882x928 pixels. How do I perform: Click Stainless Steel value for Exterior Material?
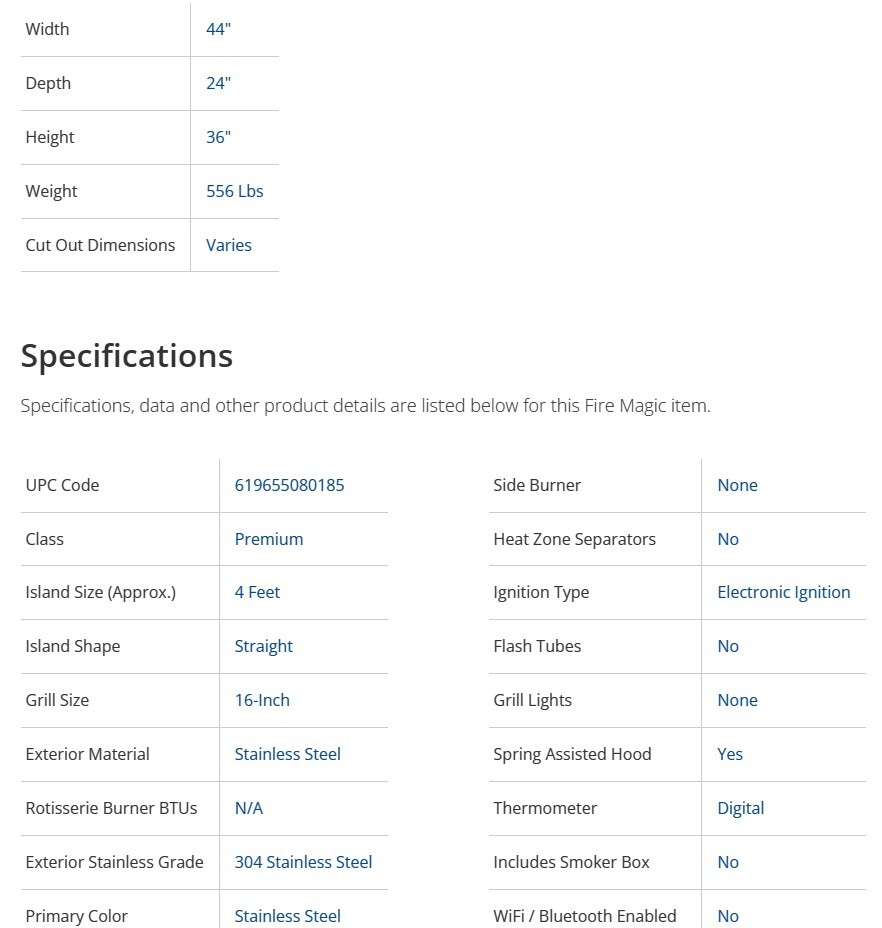(287, 754)
